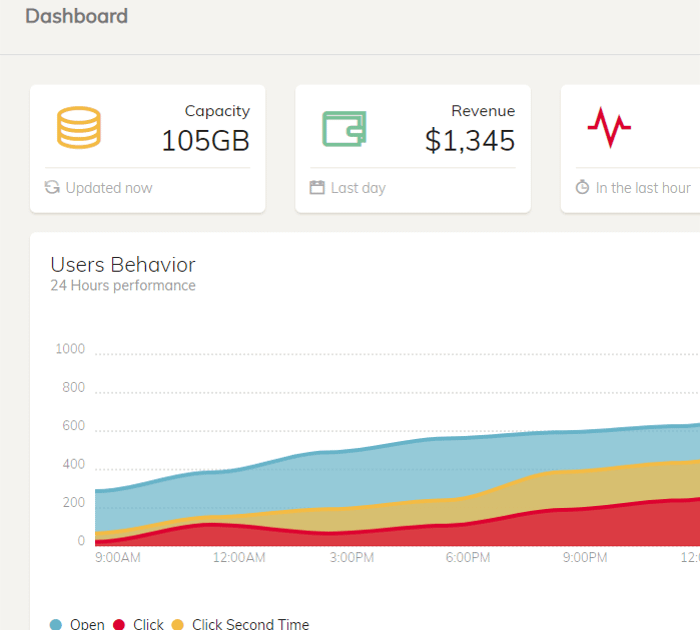
Task: Click the Users Behavior chart heading
Action: click(x=123, y=264)
